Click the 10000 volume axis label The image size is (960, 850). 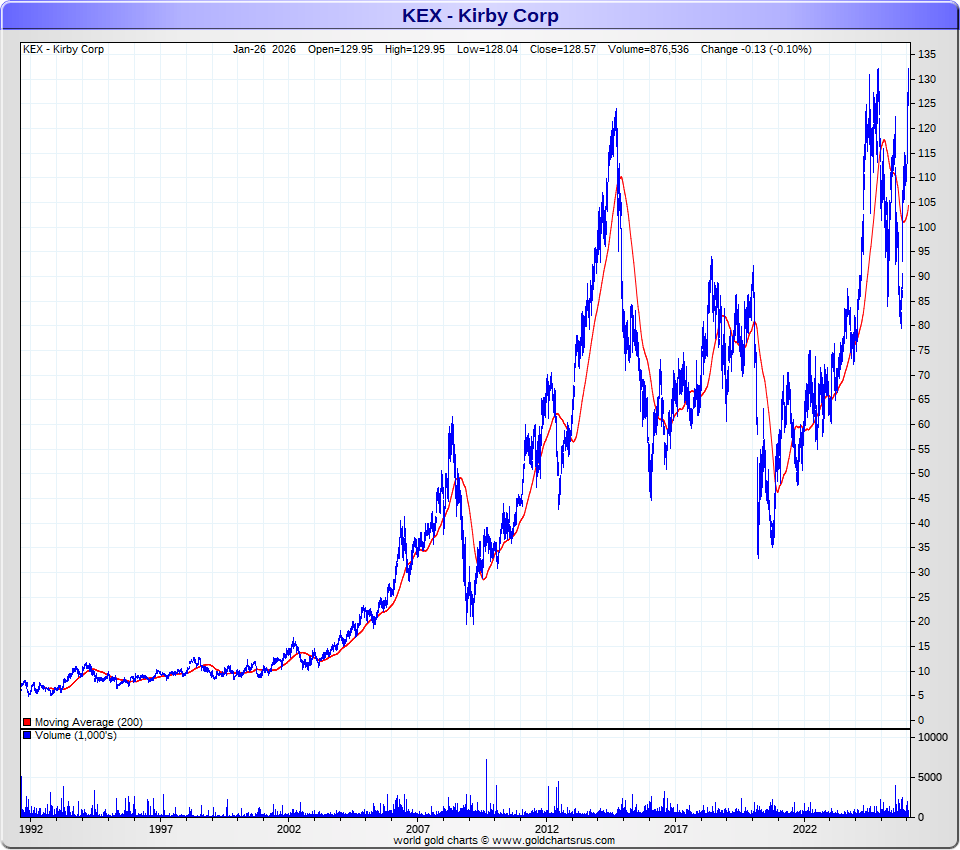coord(932,737)
